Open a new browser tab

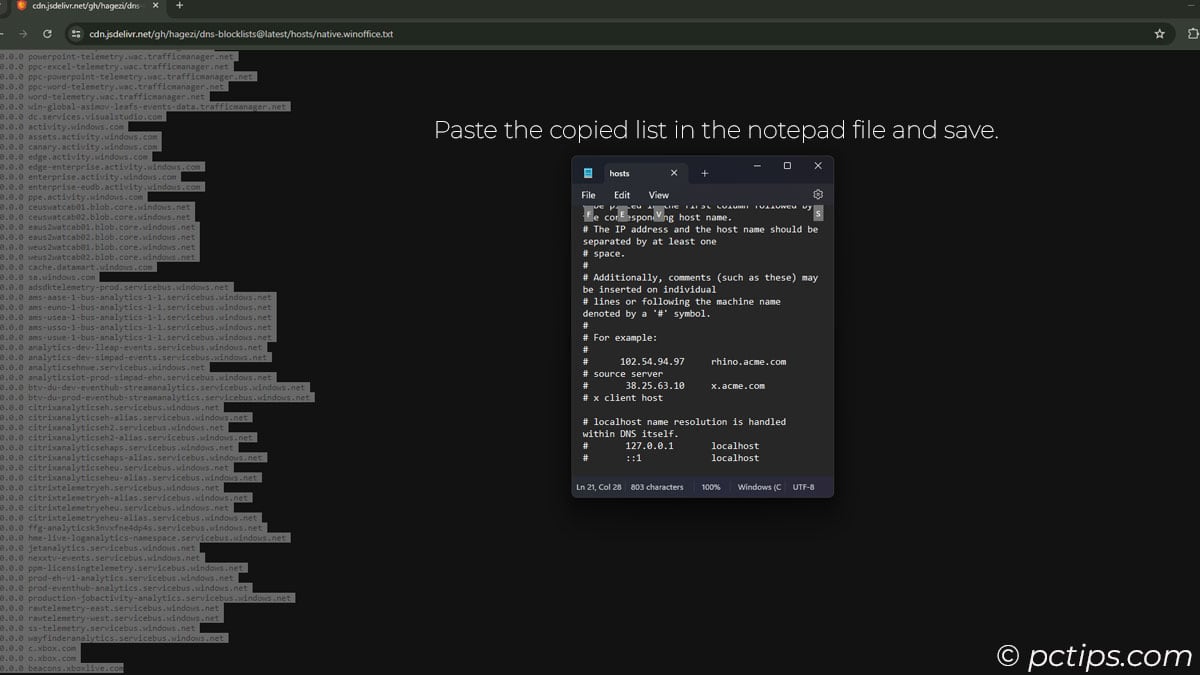pyautogui.click(x=179, y=6)
